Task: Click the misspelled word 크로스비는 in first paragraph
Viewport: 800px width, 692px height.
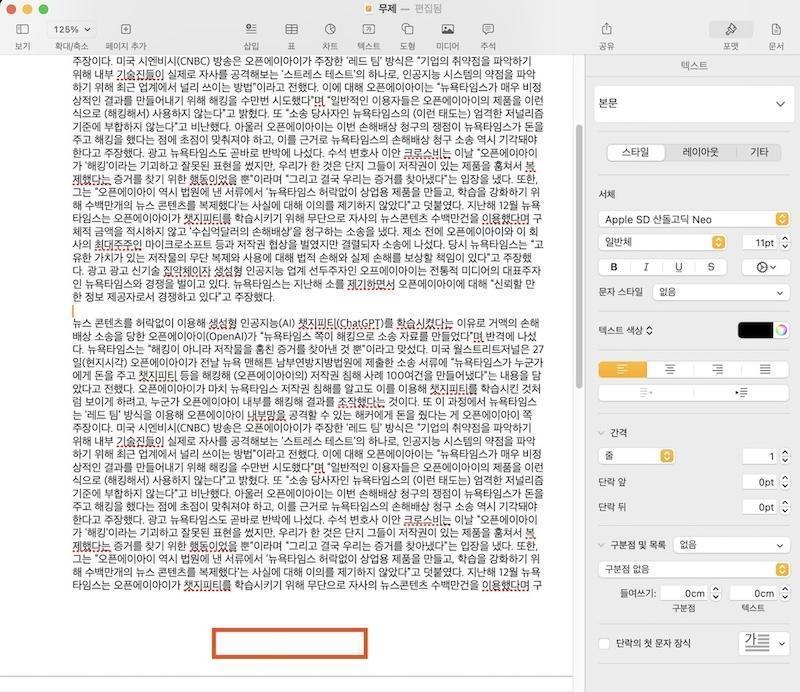Action: 427,153
